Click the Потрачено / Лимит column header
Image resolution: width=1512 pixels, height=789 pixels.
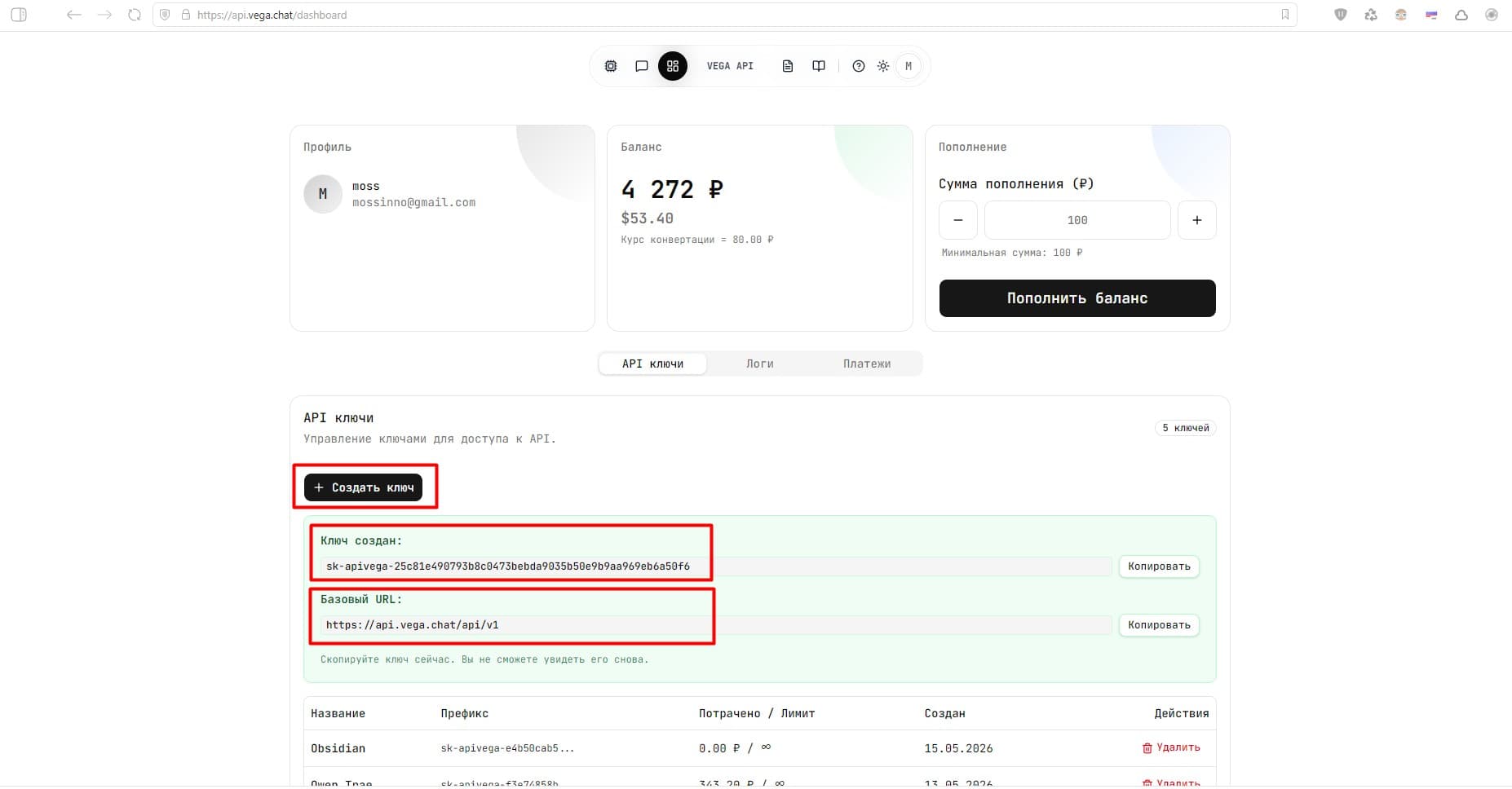tap(757, 713)
